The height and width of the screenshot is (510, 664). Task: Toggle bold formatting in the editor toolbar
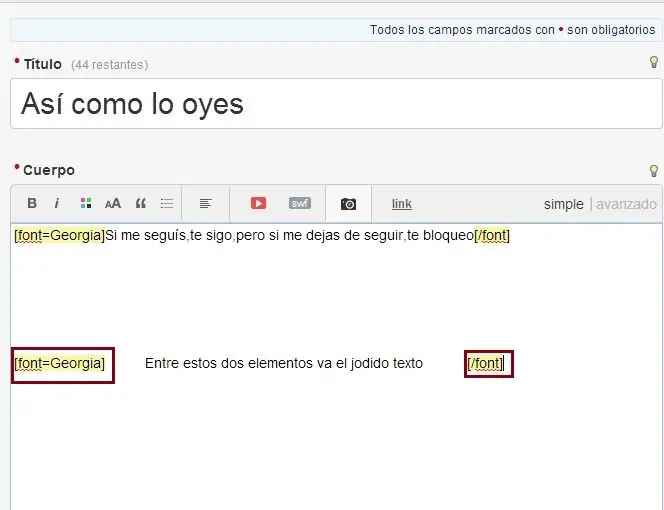(x=32, y=203)
